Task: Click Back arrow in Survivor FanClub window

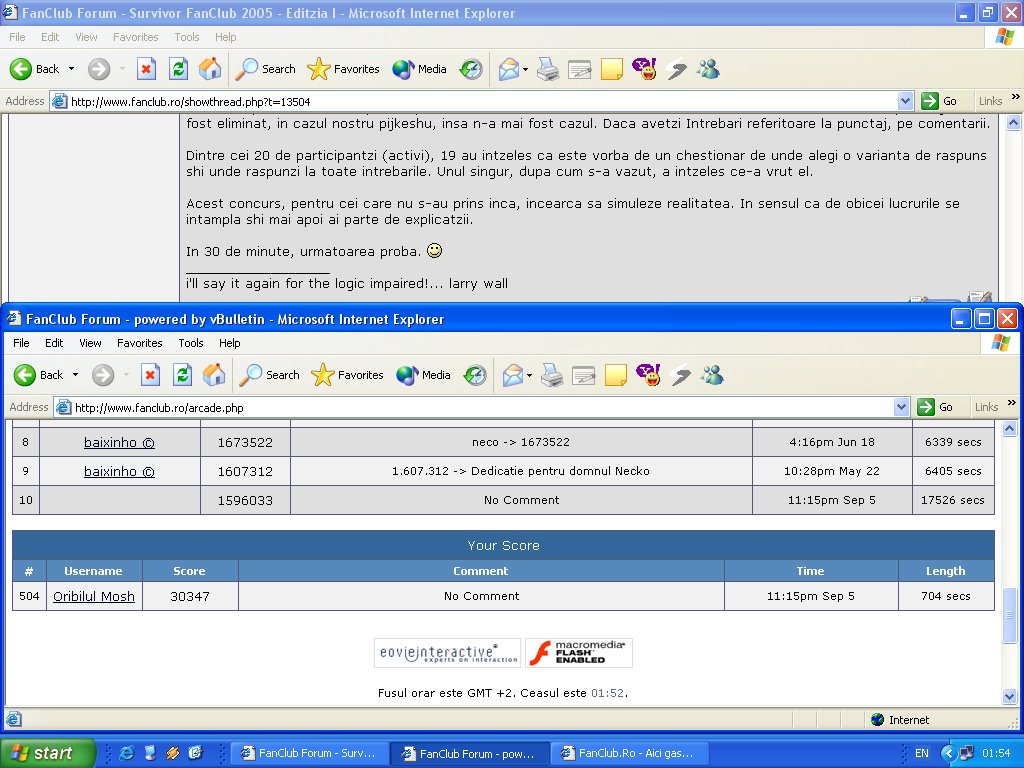Action: tap(21, 69)
